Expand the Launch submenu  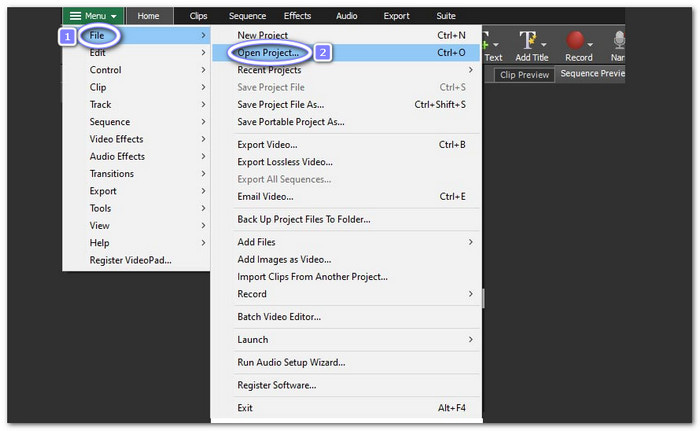coord(346,340)
